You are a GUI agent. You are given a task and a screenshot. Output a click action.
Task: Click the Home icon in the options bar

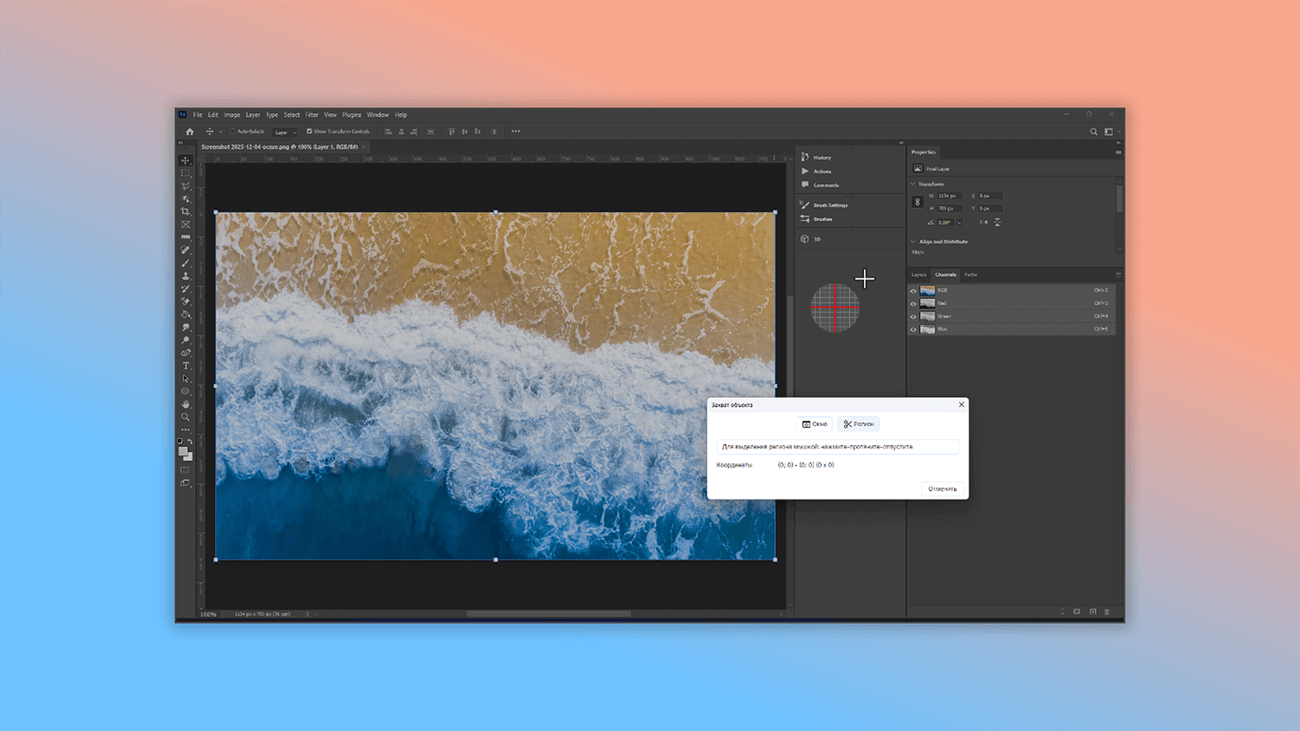pos(189,132)
